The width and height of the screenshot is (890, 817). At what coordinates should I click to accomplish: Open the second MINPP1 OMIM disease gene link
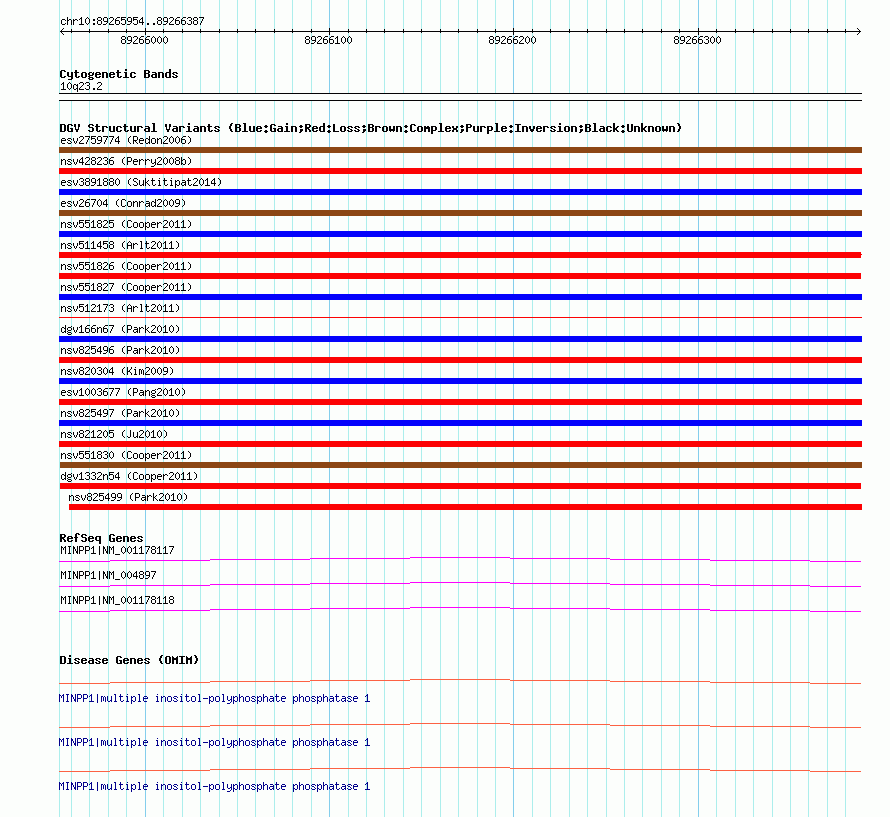click(x=214, y=743)
